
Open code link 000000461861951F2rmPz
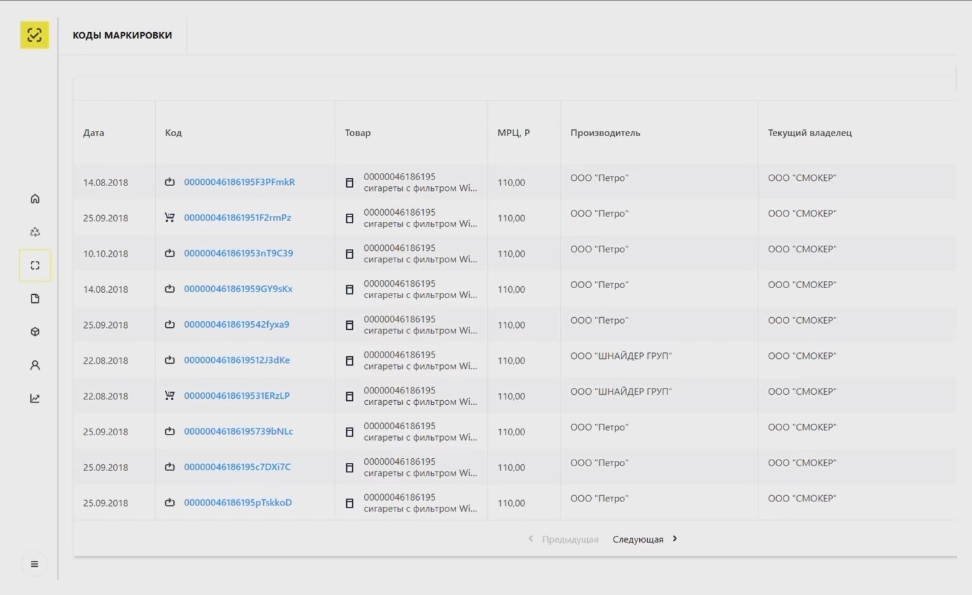click(237, 218)
